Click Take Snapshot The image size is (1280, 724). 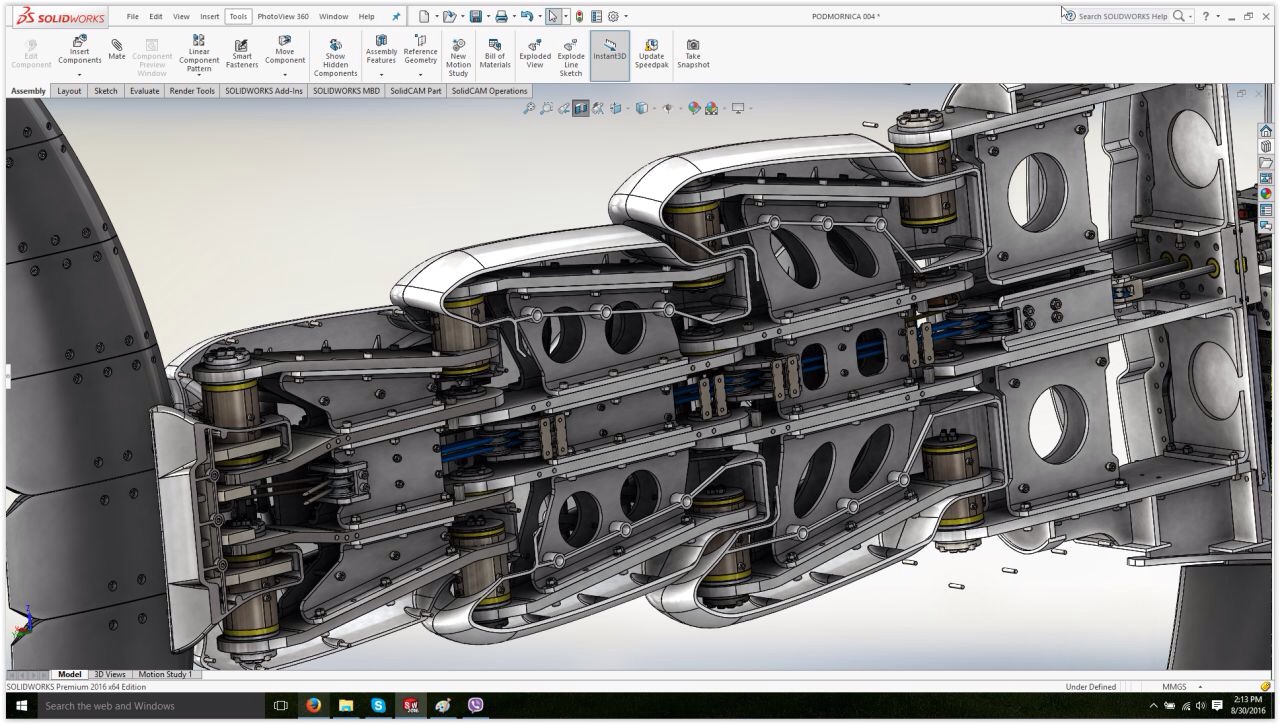pyautogui.click(x=693, y=55)
